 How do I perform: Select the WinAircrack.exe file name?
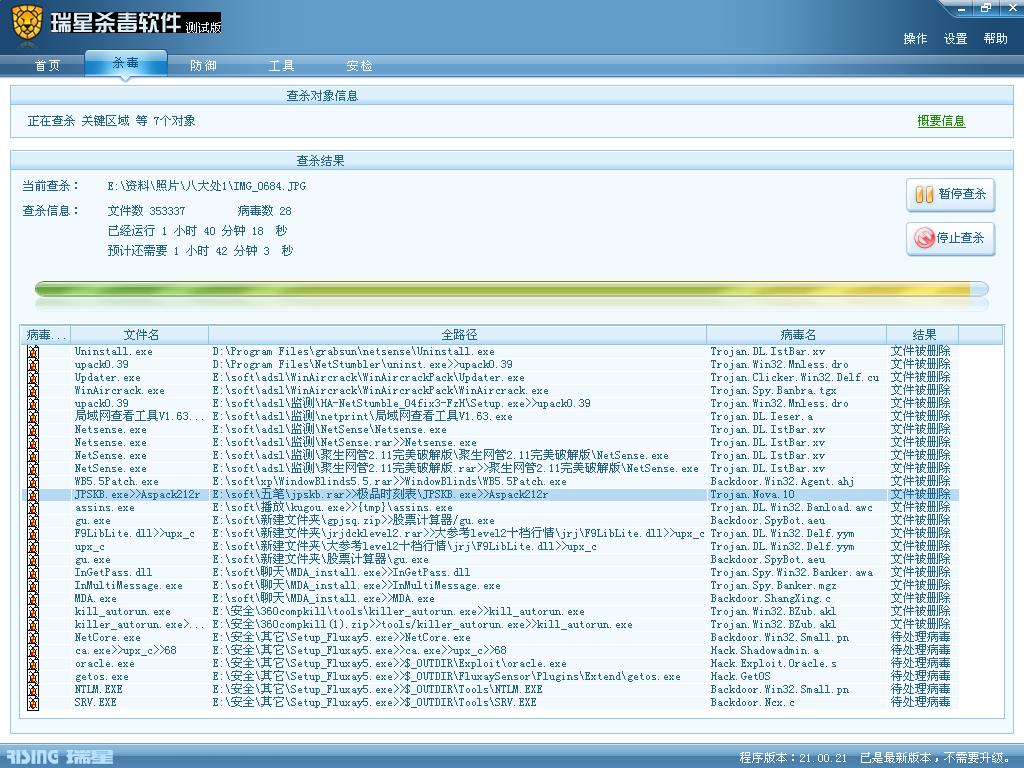click(x=120, y=391)
